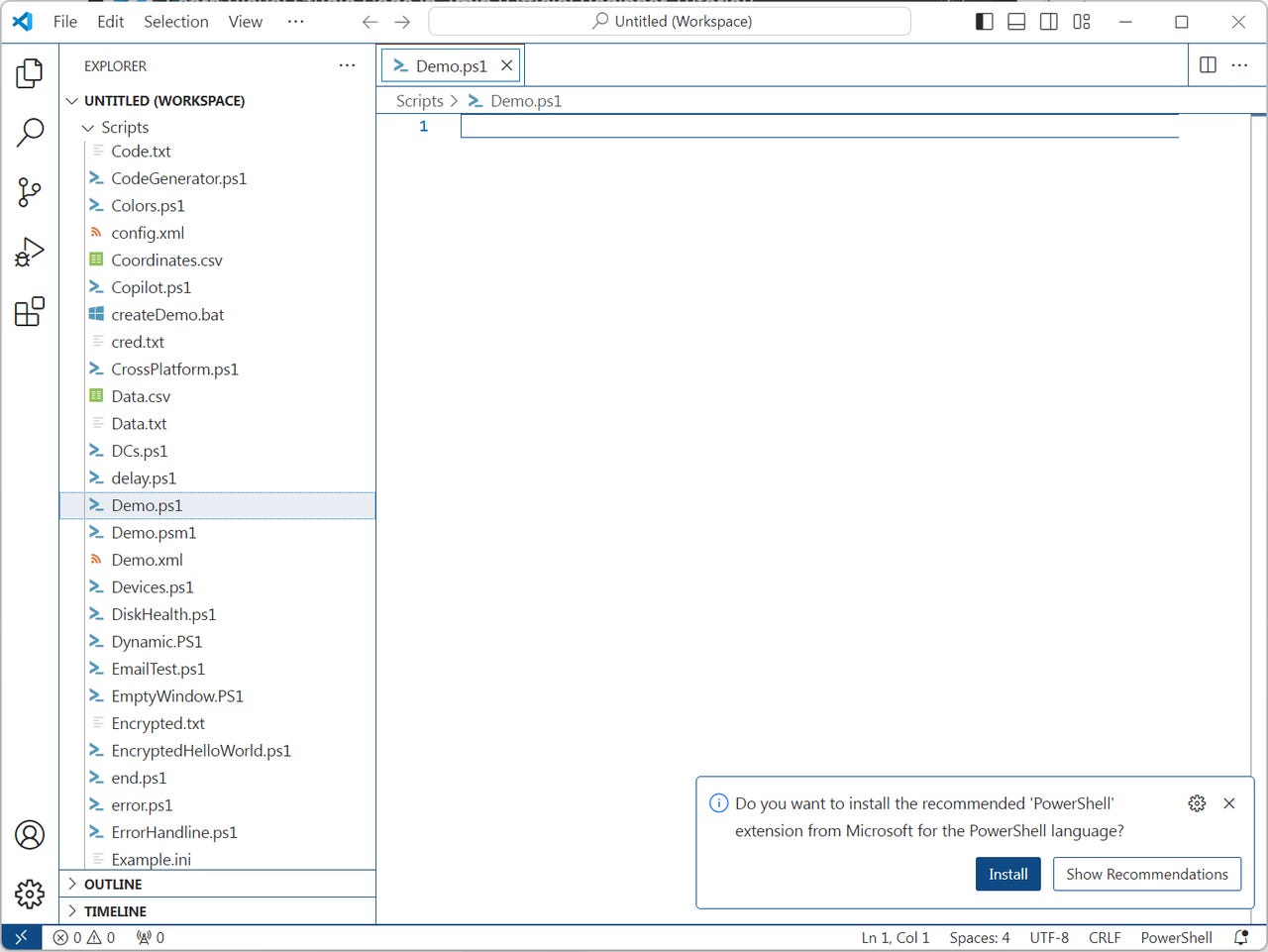
Task: Click Show Recommendations in the notification
Action: 1146,874
